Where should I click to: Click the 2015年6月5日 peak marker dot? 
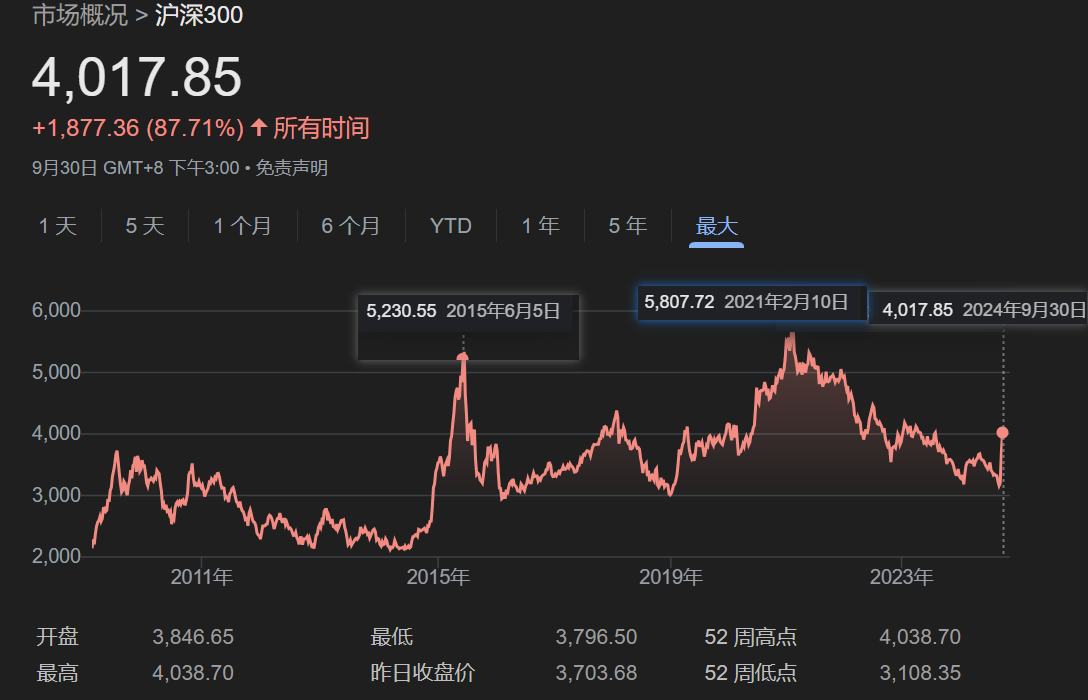tap(463, 357)
